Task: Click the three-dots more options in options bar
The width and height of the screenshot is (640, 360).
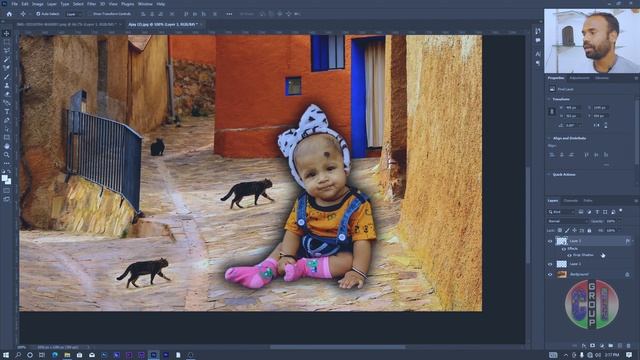Action: (229, 14)
